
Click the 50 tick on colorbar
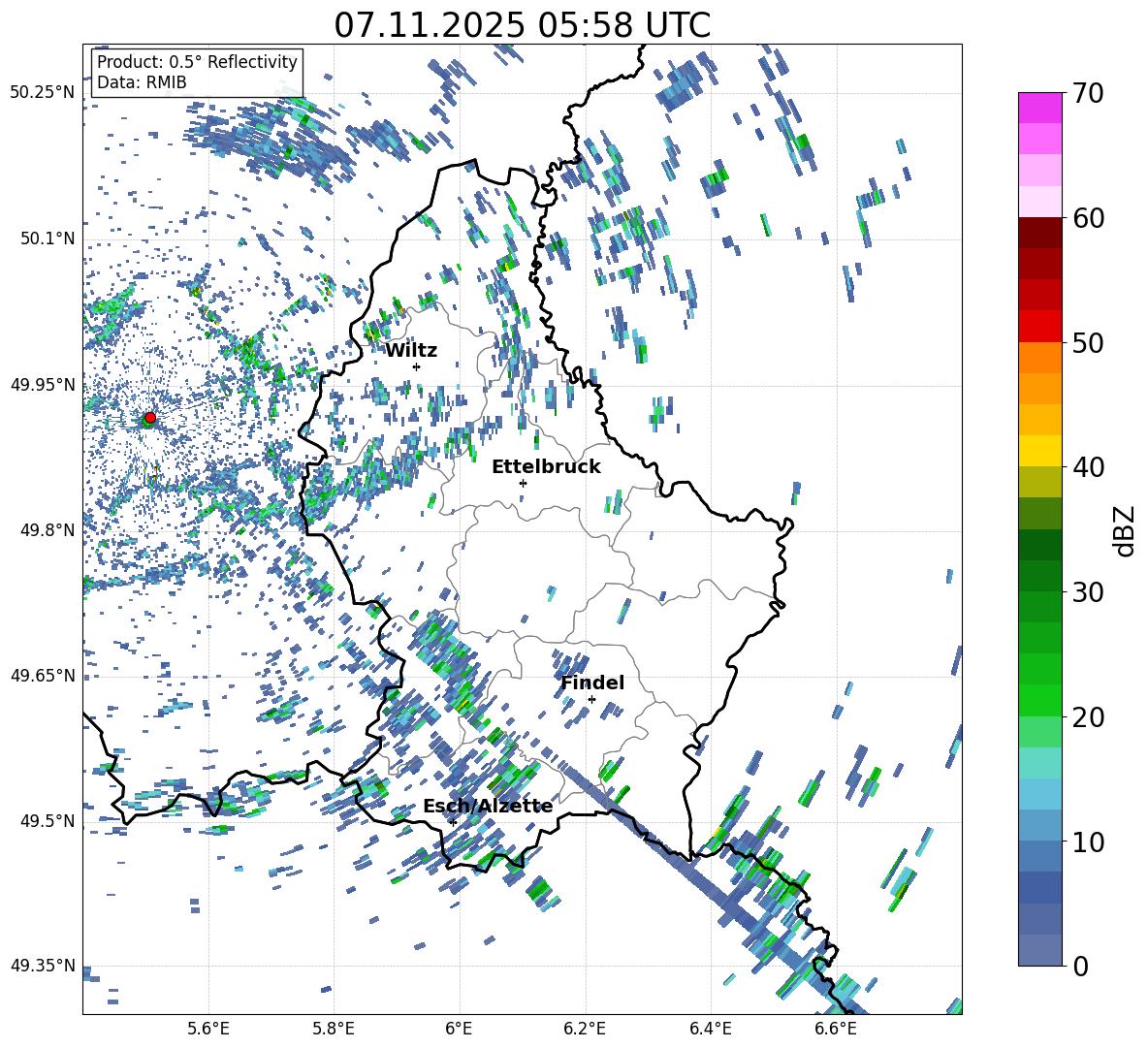pyautogui.click(x=1088, y=343)
